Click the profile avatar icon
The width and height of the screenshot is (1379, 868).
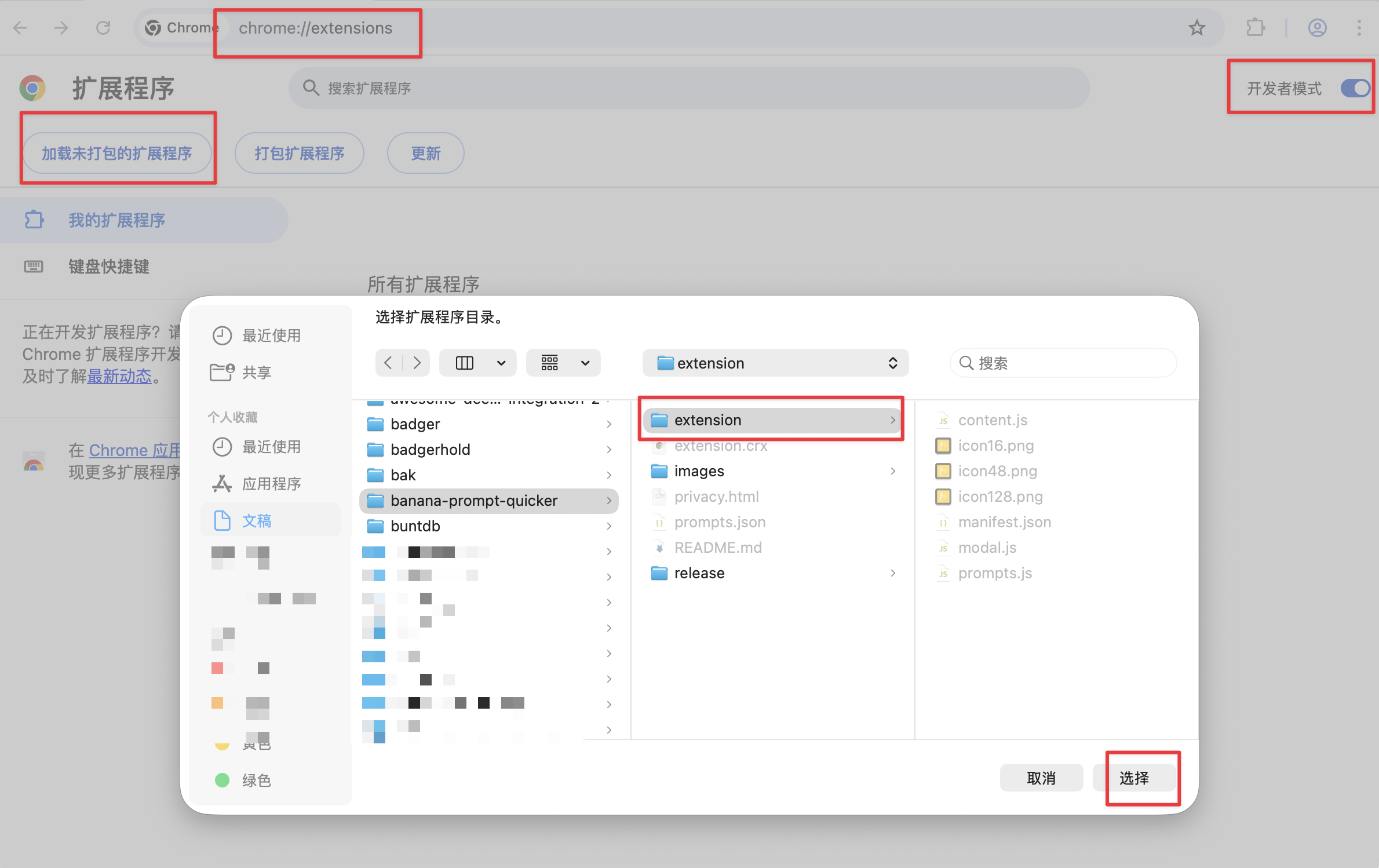(1317, 28)
